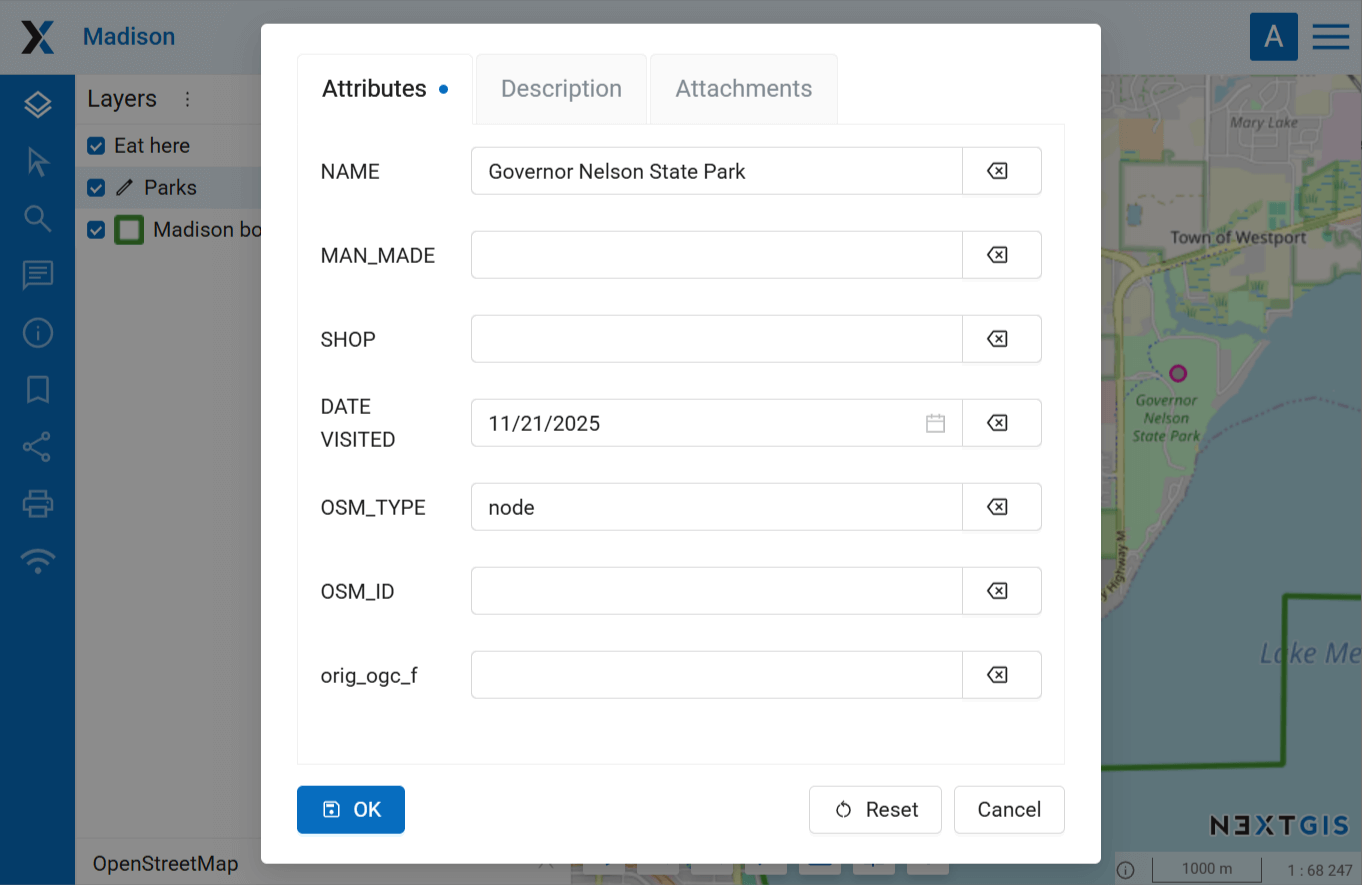This screenshot has height=885, width=1362.
Task: Switch to the Description tab
Action: click(561, 89)
